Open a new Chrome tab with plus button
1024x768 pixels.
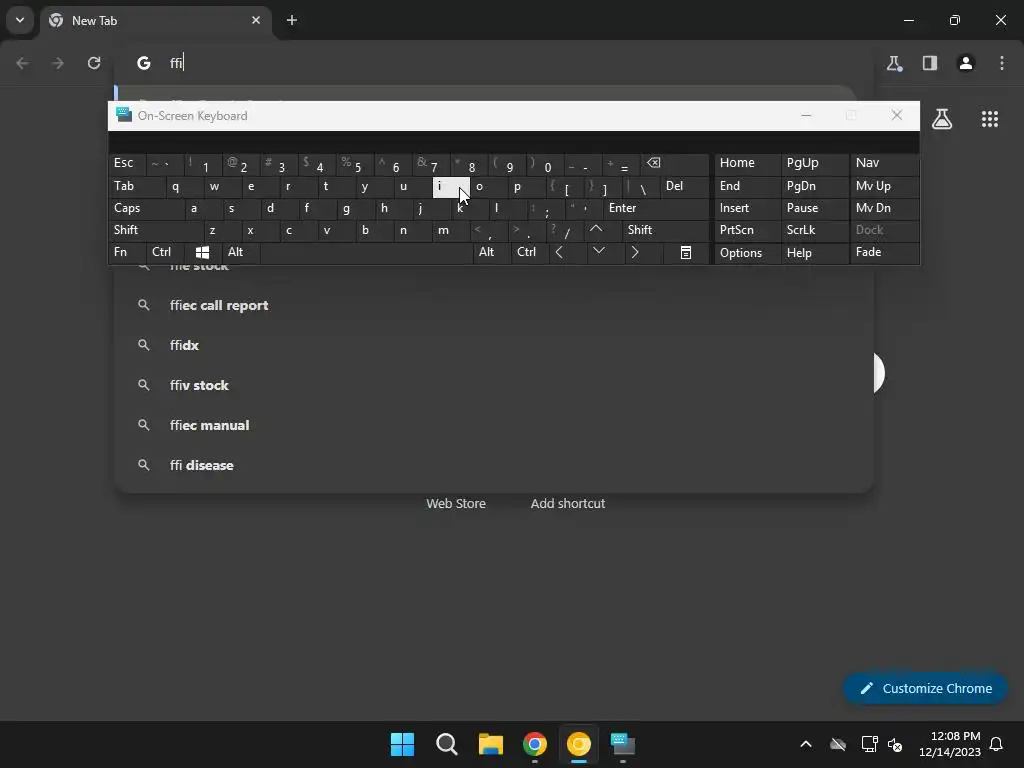point(292,20)
